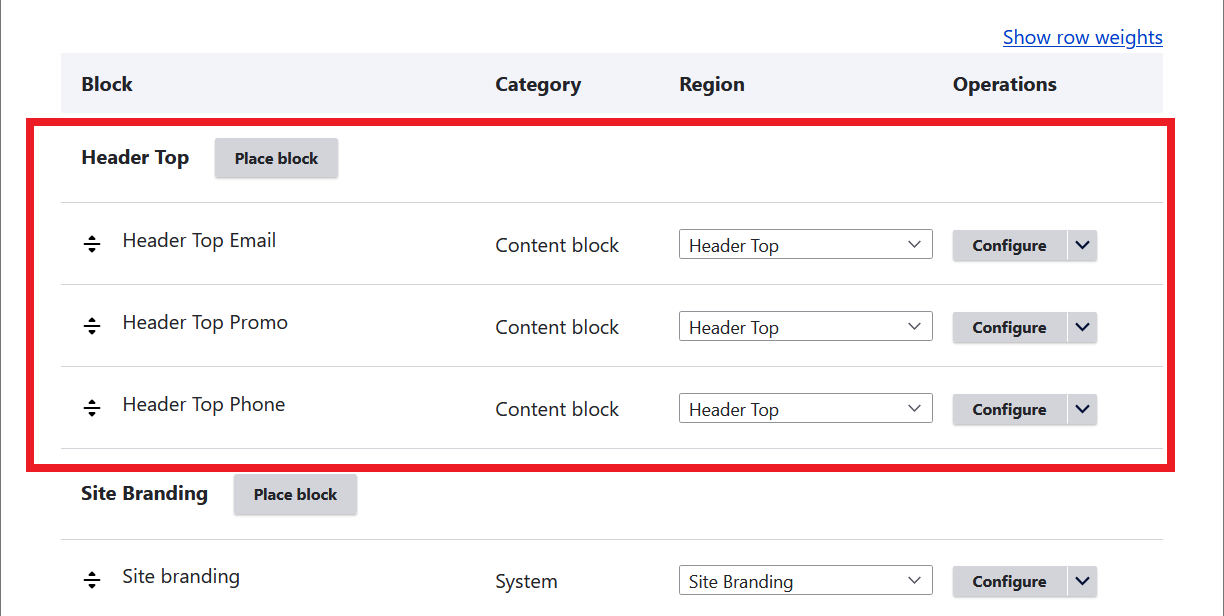Open region dropdown for Header Top Email
The image size is (1224, 616).
coord(805,245)
